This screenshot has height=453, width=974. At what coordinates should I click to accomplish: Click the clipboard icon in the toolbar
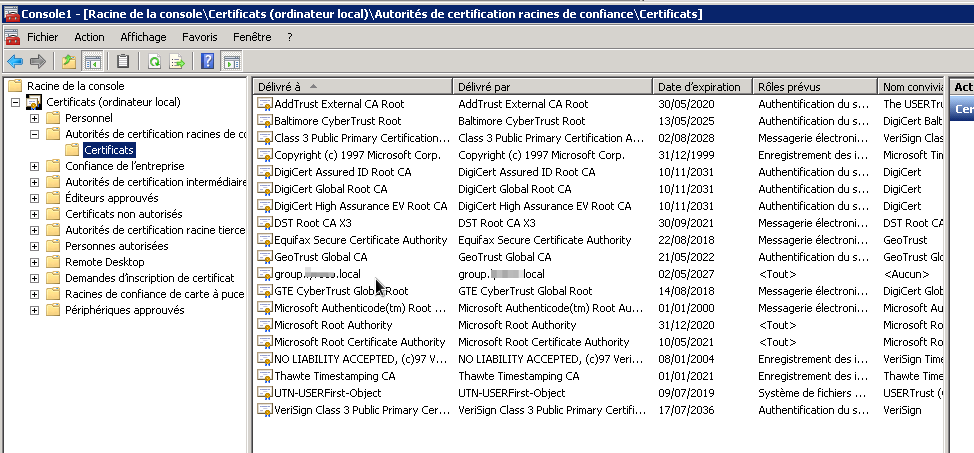123,61
